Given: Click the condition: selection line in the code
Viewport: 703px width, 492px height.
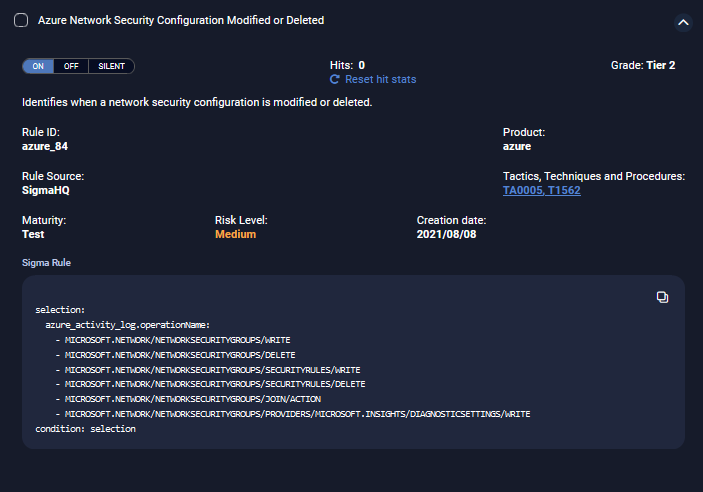Looking at the screenshot, I should coord(85,428).
